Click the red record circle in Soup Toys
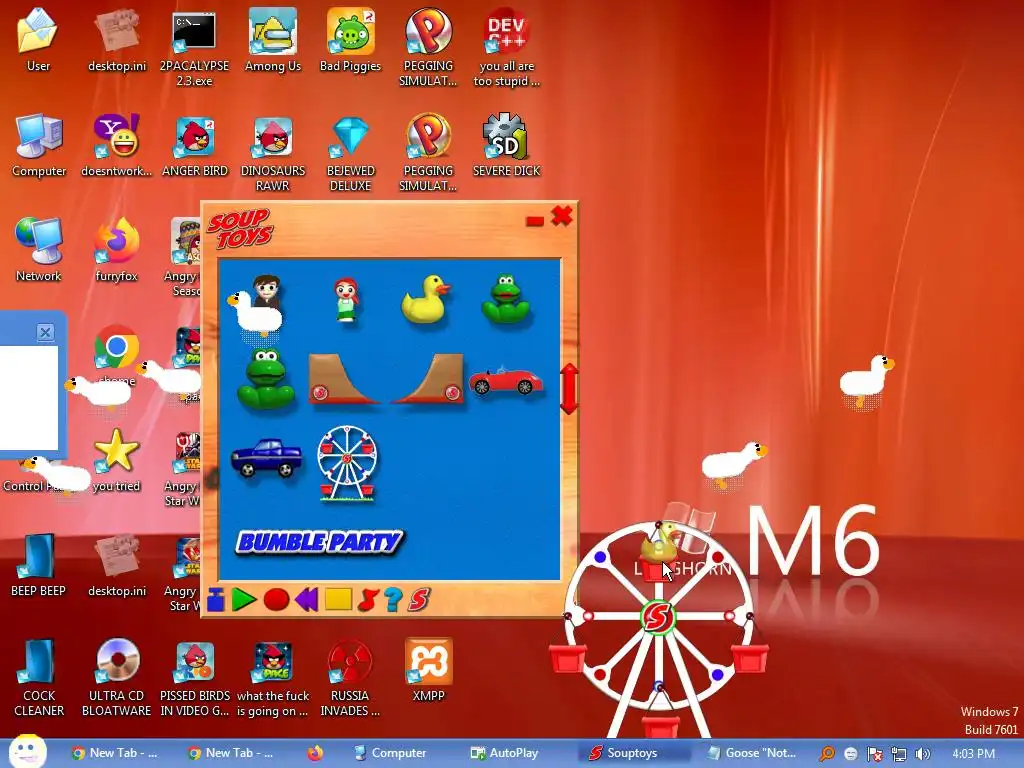Image resolution: width=1024 pixels, height=768 pixels. pos(276,600)
